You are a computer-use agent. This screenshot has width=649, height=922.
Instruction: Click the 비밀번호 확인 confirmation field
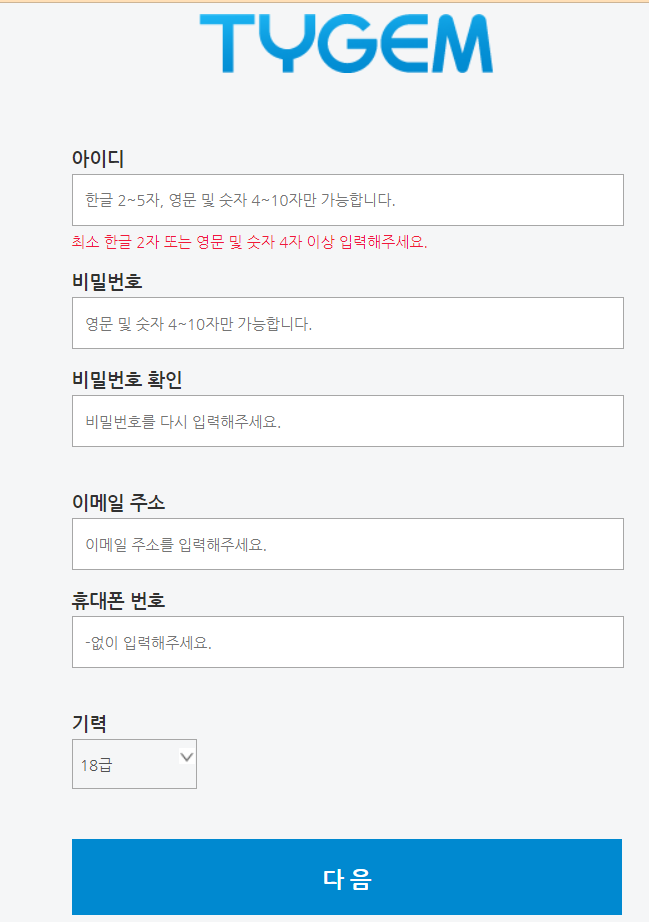346,420
